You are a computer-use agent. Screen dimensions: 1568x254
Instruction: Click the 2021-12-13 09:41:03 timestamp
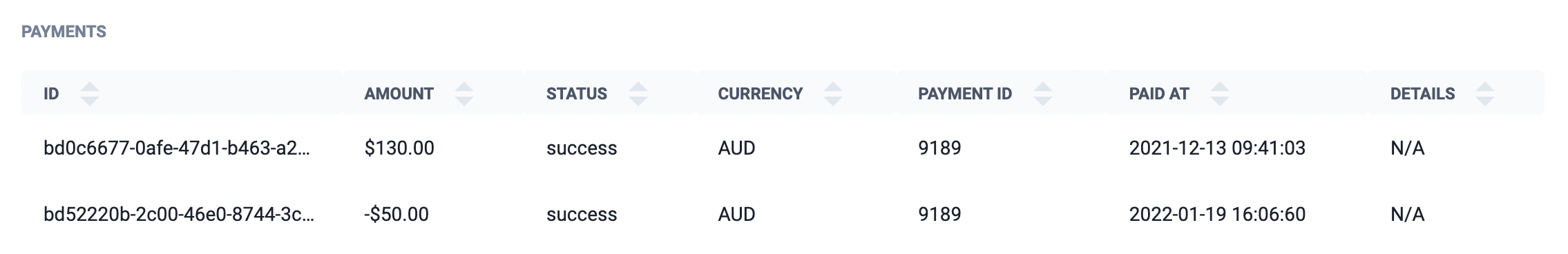1217,148
